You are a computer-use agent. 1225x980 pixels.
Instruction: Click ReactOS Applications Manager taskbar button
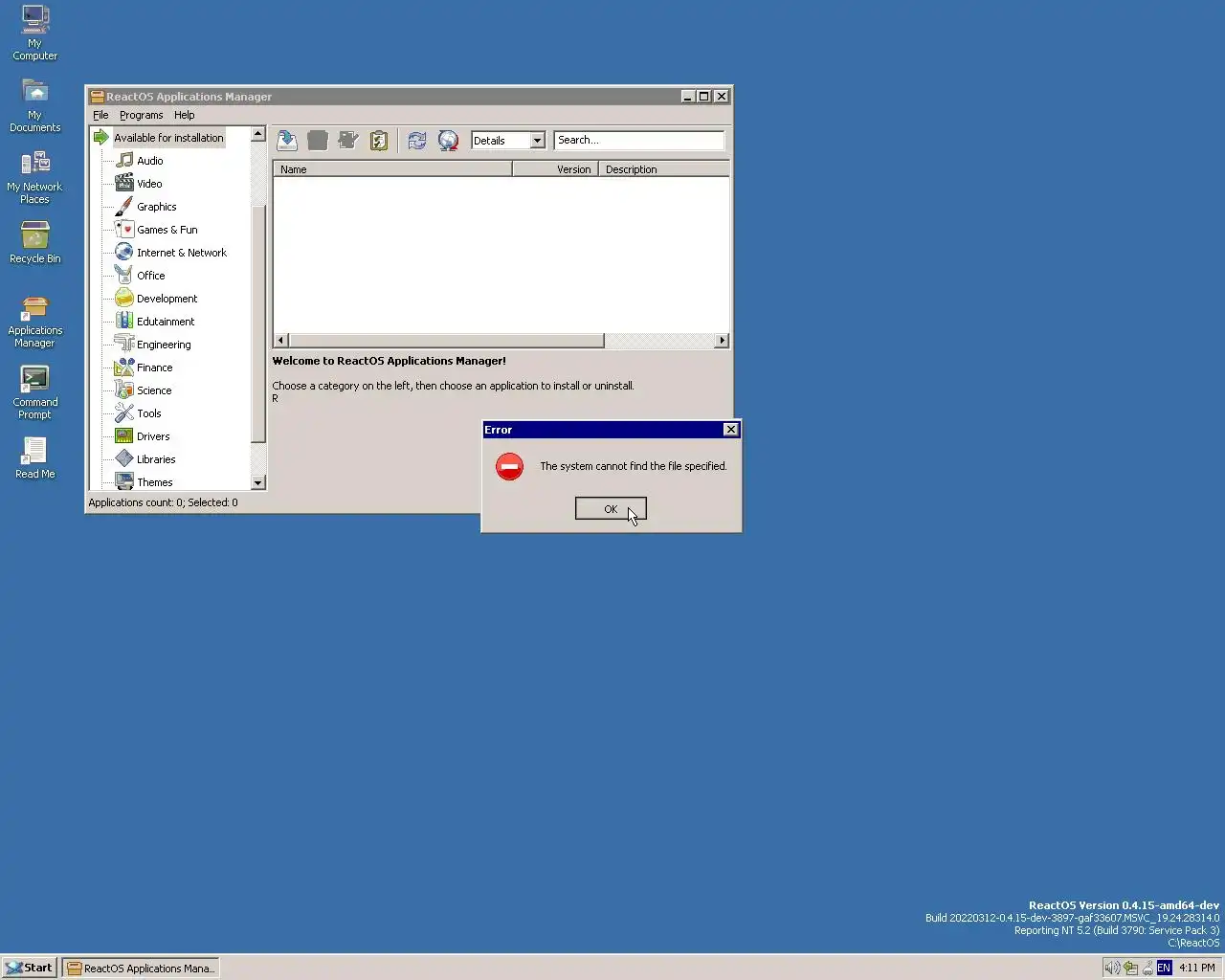[141, 968]
